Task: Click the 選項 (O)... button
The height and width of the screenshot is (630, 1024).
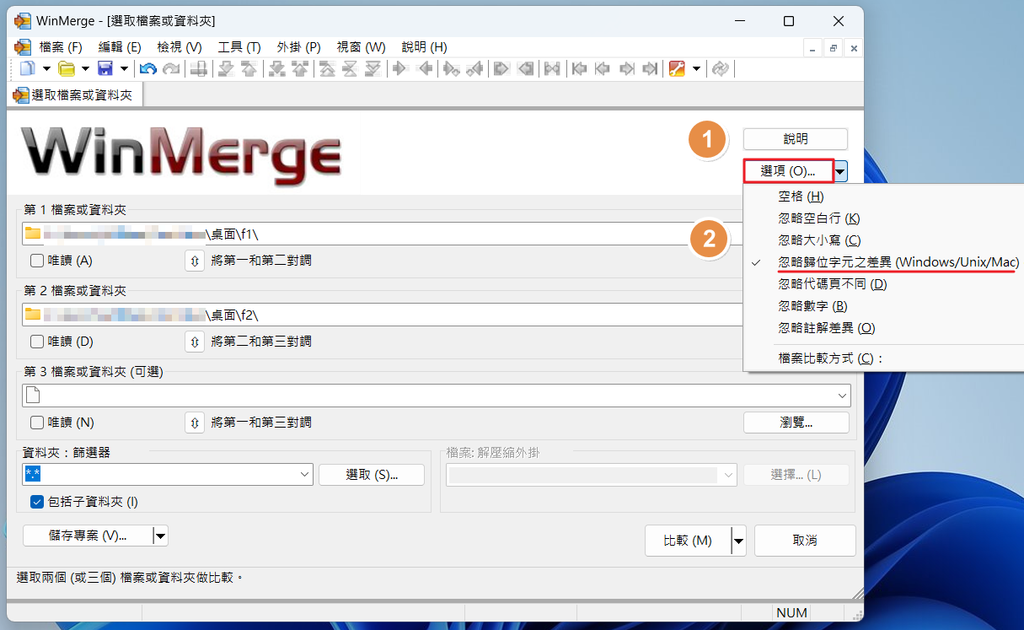Action: [x=788, y=171]
